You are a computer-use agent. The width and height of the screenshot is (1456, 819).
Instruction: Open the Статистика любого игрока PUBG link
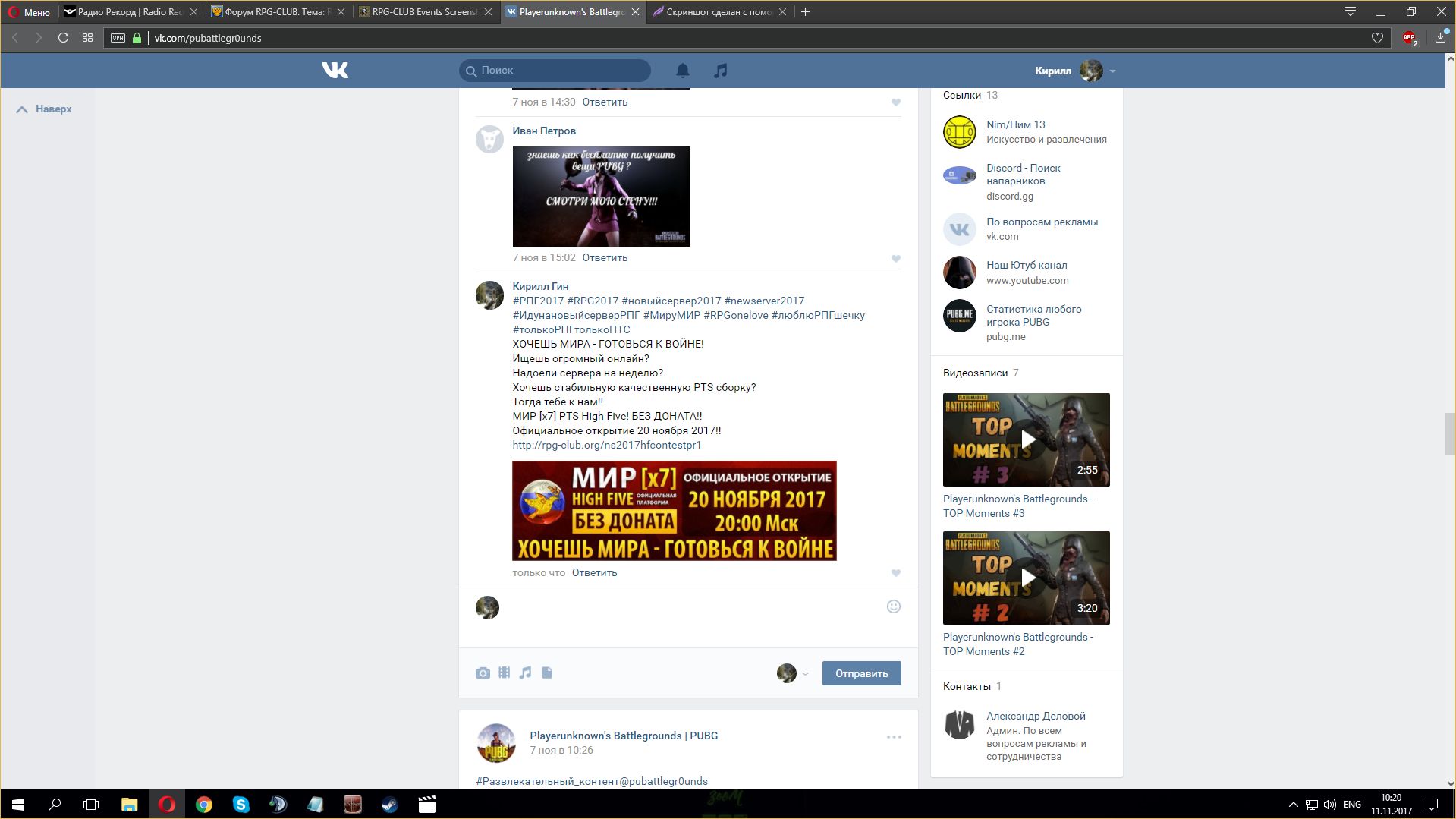(x=1033, y=316)
